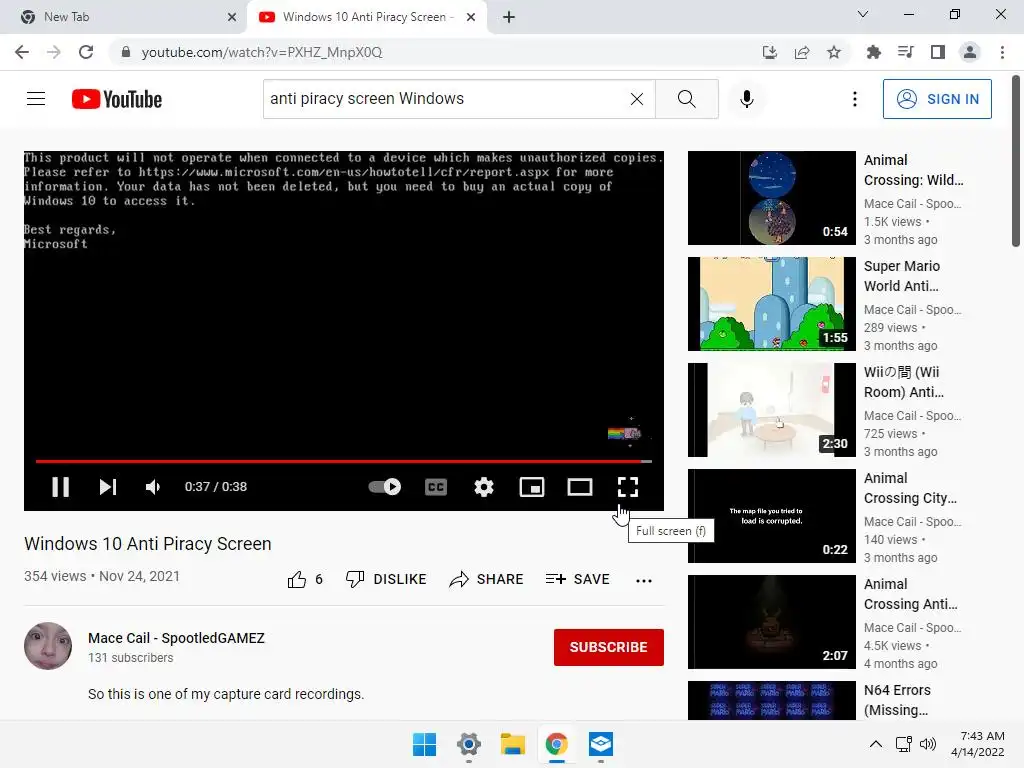This screenshot has width=1024, height=768.
Task: Go back in browser history
Action: [x=22, y=52]
